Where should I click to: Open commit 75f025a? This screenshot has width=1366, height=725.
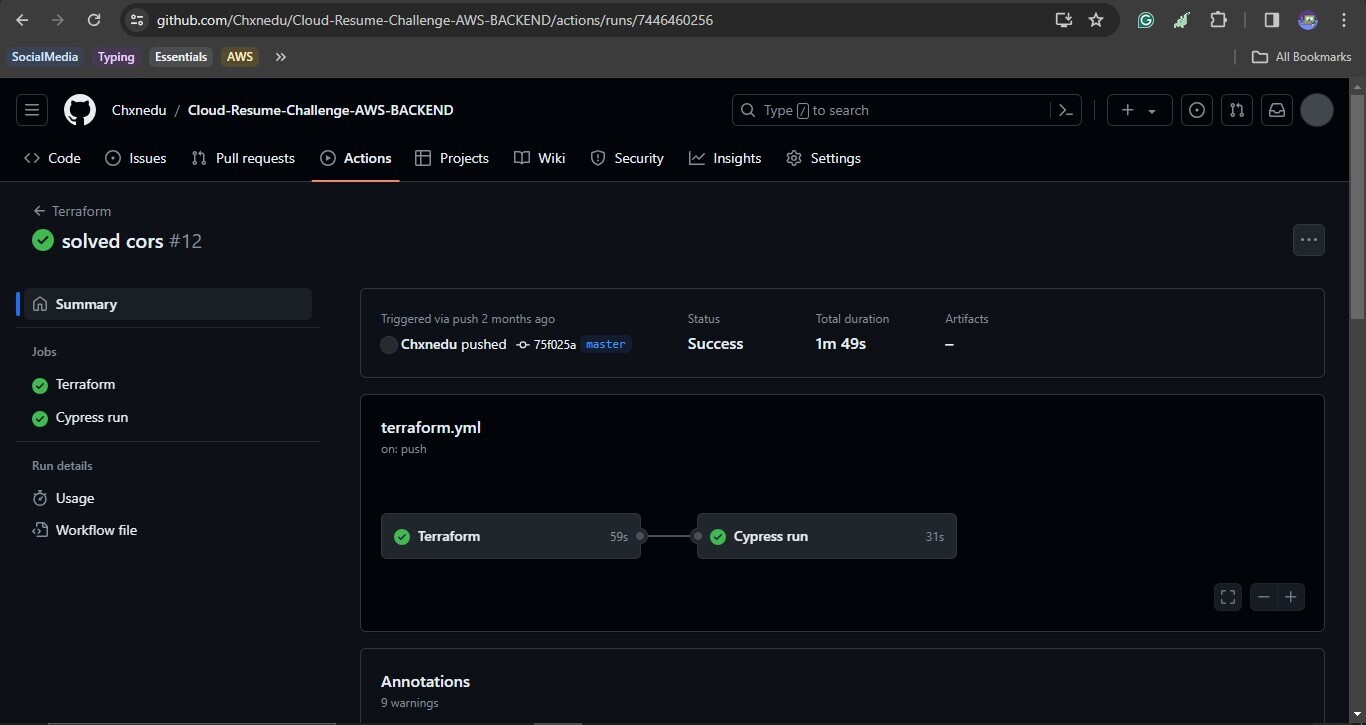pos(556,344)
